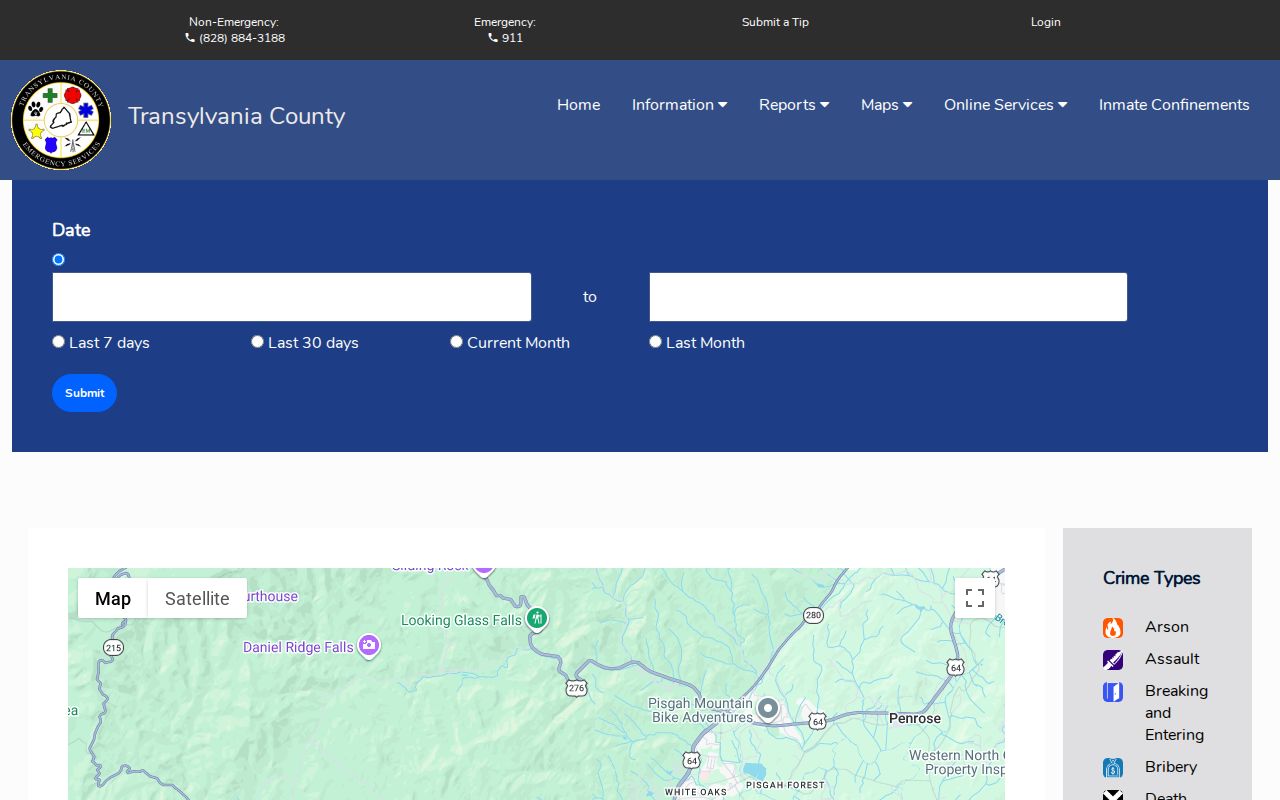Click the end date input field
Screen dimensions: 1280x800
tap(888, 297)
